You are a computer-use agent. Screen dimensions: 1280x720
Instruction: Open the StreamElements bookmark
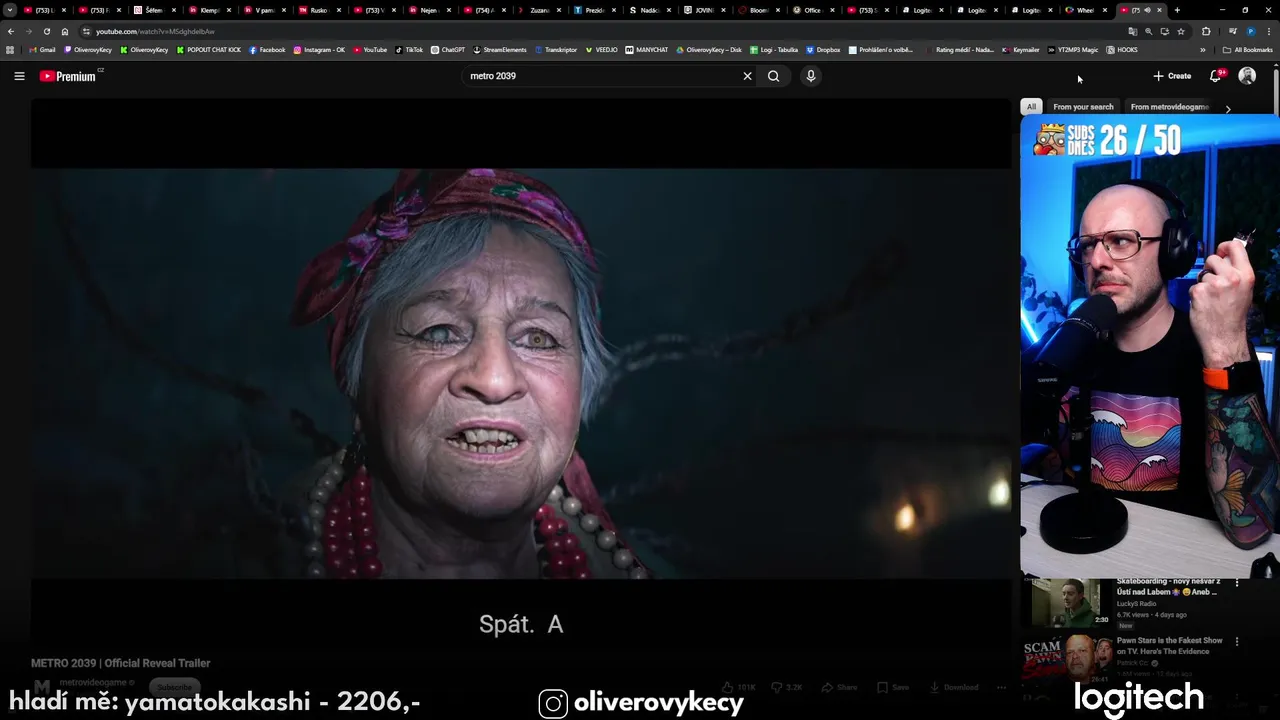click(x=500, y=50)
